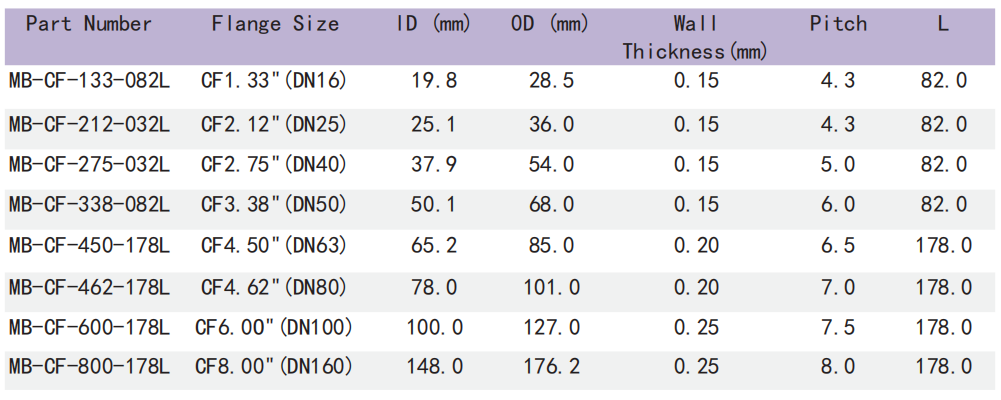Click part number MB-CF-212-032L

pyautogui.click(x=89, y=124)
